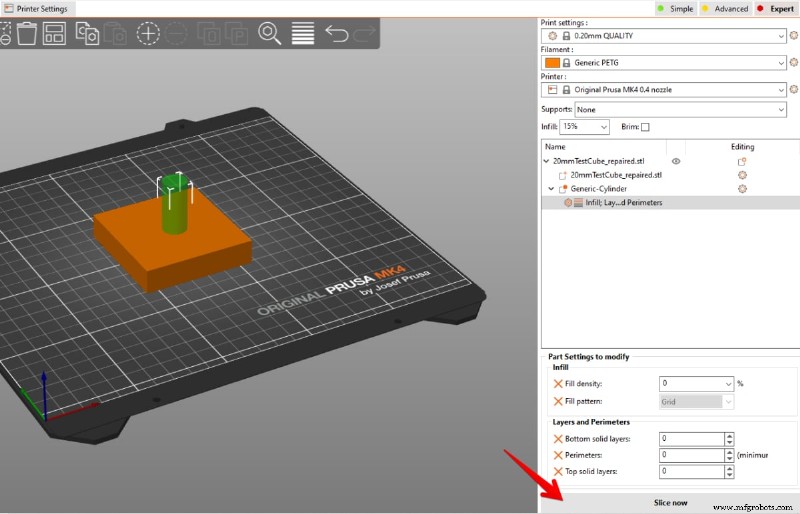800x514 pixels.
Task: Click the gear beside the Filament dropdown
Action: 793,62
